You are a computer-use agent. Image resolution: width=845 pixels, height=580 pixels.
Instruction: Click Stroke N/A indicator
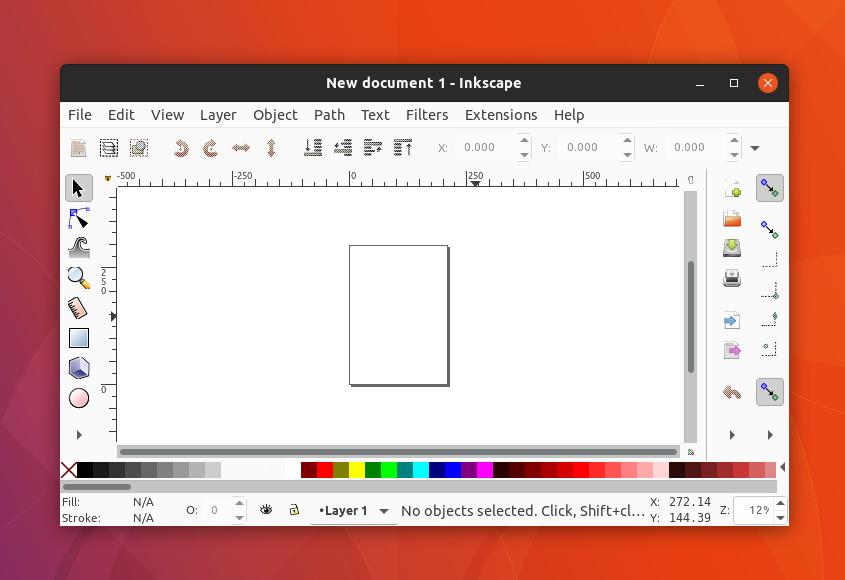[x=143, y=518]
